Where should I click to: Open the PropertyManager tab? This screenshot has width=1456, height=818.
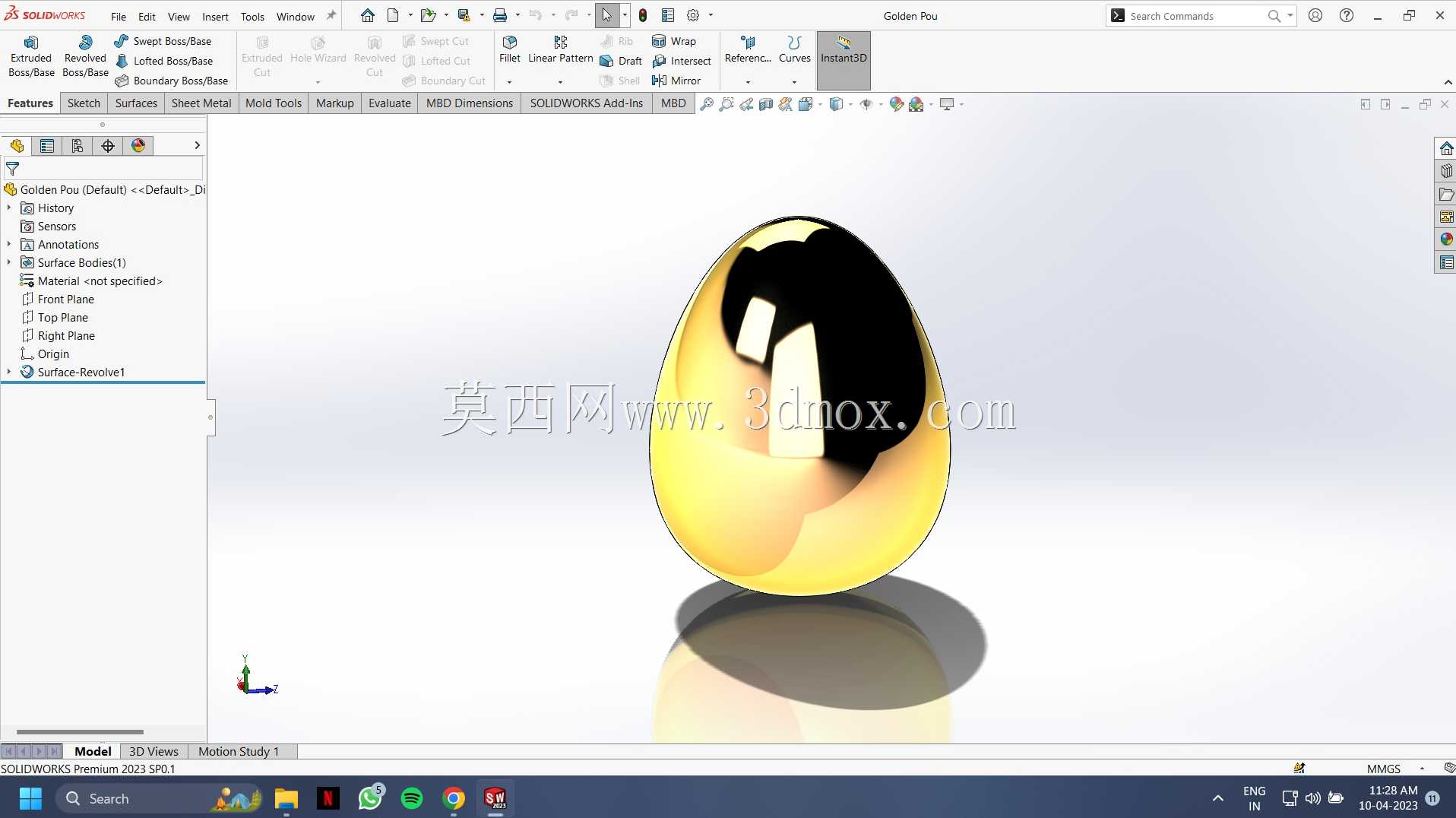point(47,146)
